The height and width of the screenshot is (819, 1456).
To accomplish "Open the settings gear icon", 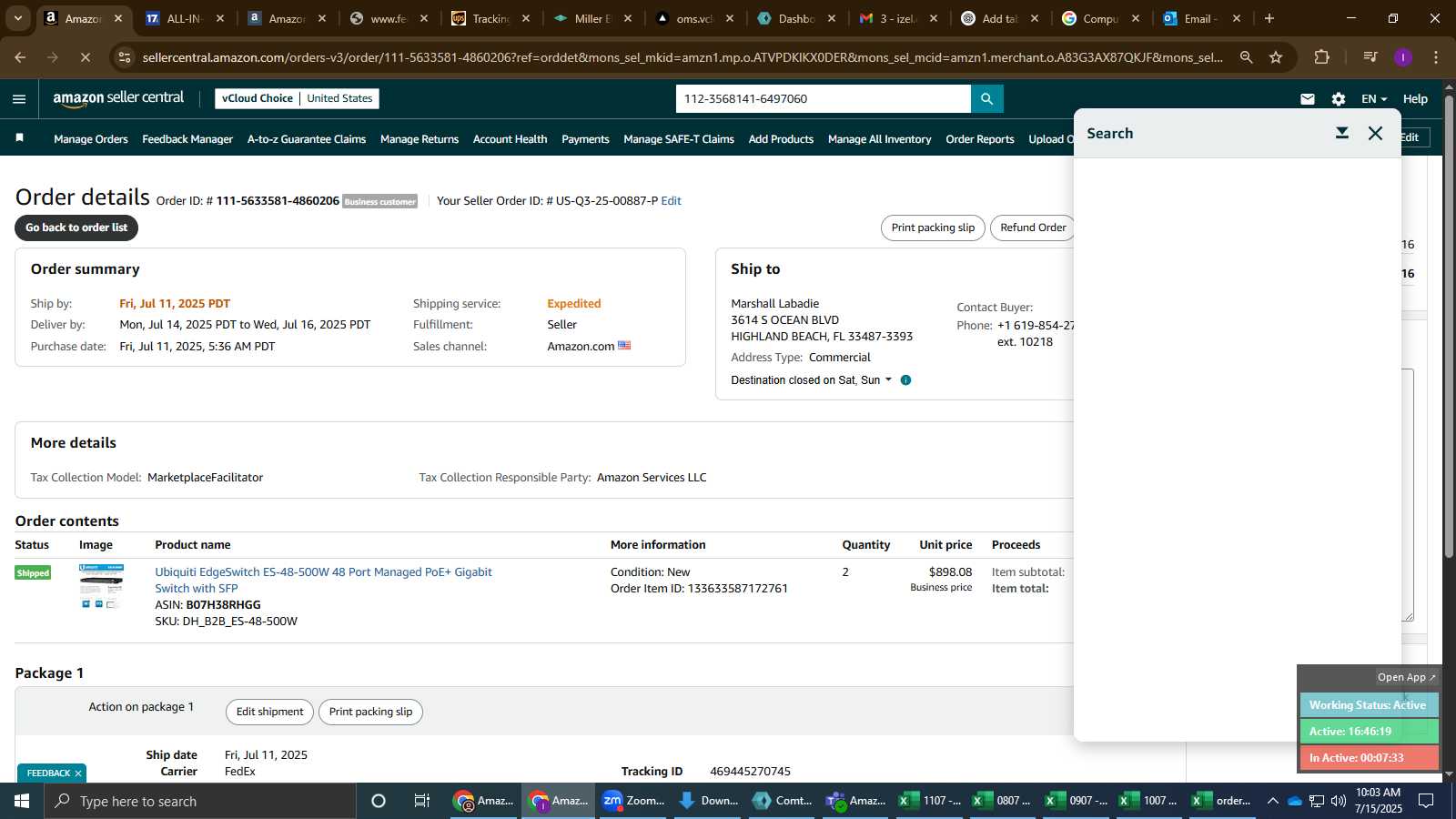I will pyautogui.click(x=1339, y=99).
